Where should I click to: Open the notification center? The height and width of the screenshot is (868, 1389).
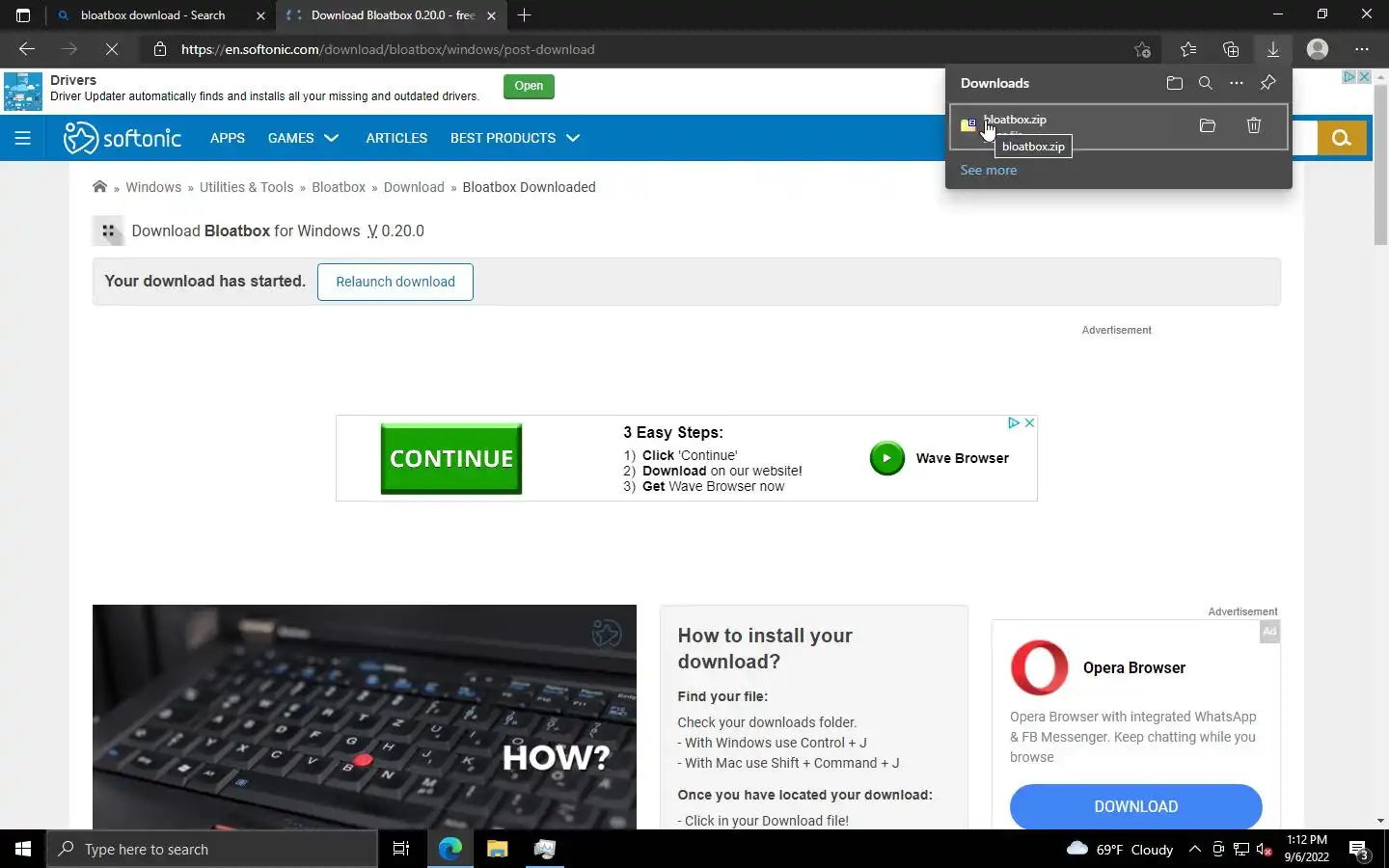[x=1359, y=850]
